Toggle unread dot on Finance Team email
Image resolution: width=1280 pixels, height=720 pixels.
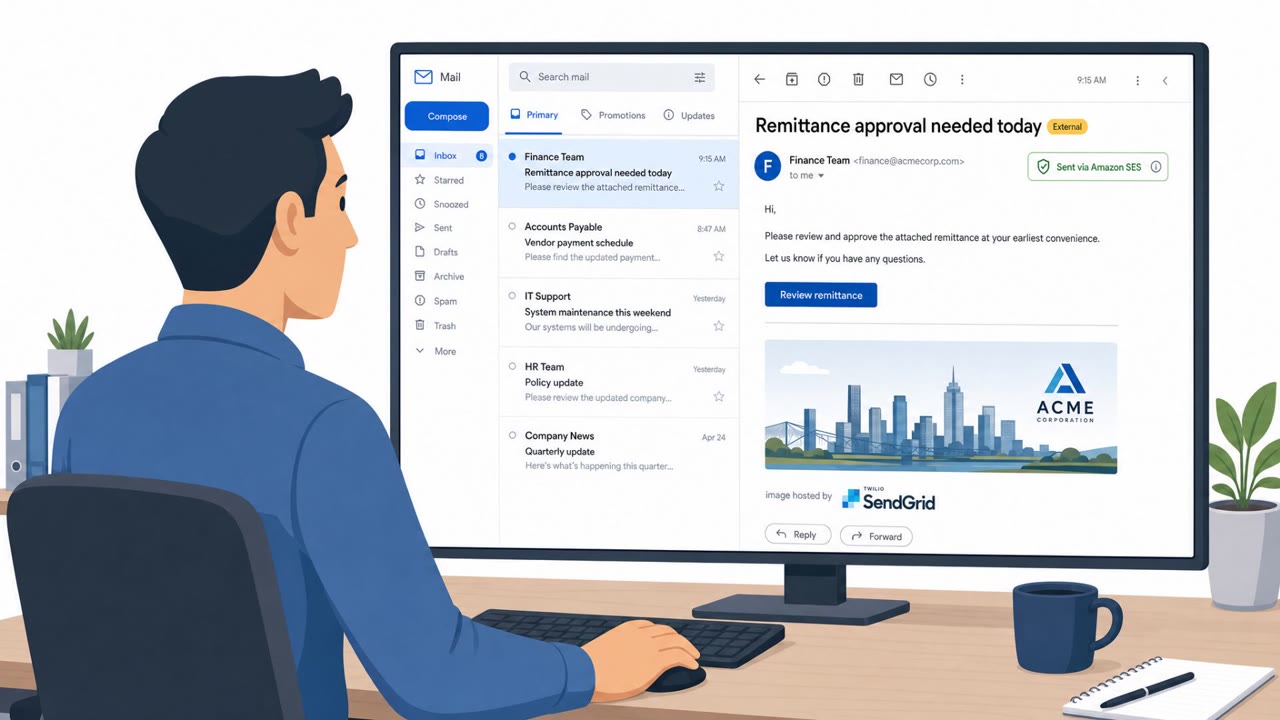click(x=512, y=157)
